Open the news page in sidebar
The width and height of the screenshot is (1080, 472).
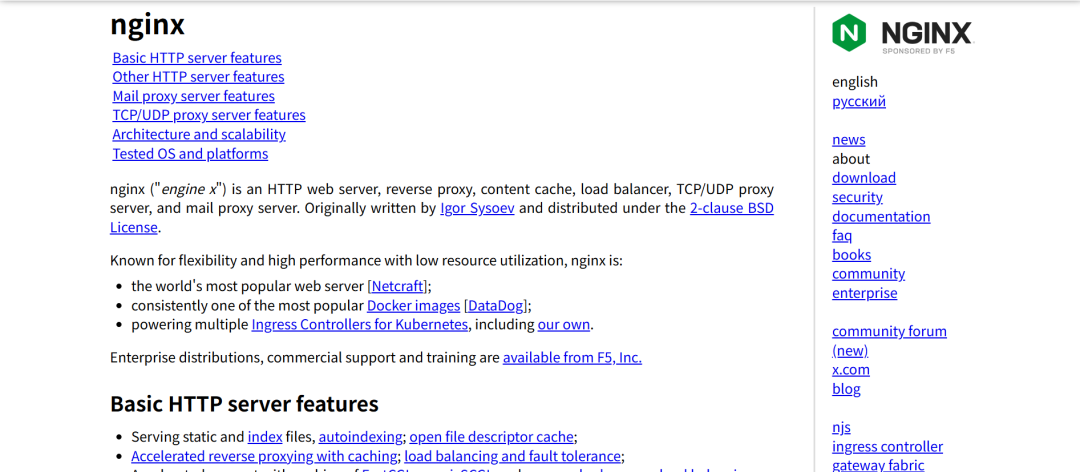[849, 139]
